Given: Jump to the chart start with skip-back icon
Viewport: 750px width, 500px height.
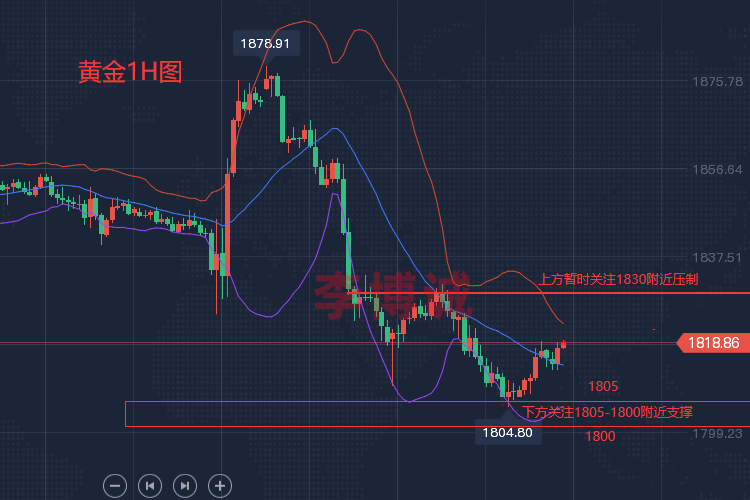Looking at the screenshot, I should point(150,486).
